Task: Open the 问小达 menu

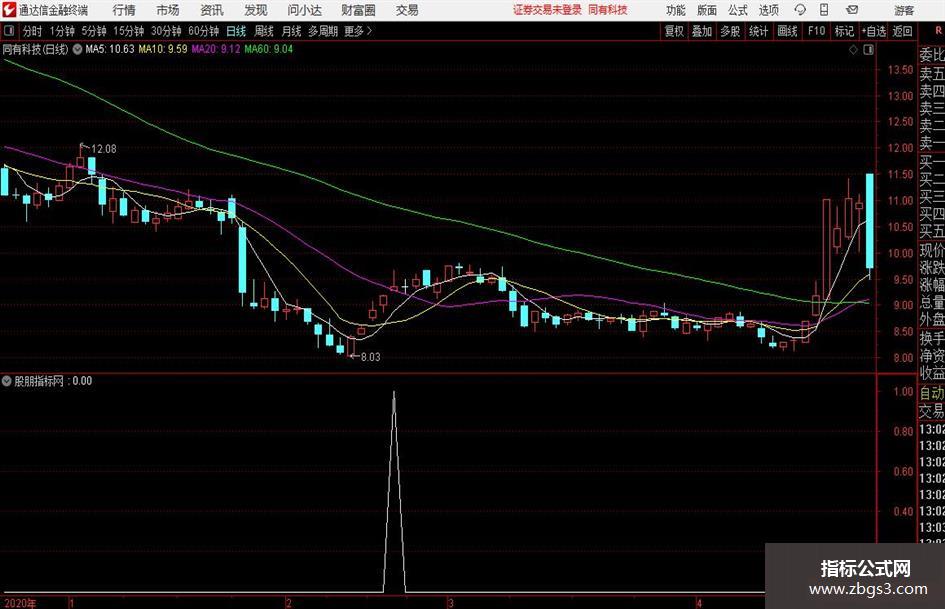Action: pos(304,10)
